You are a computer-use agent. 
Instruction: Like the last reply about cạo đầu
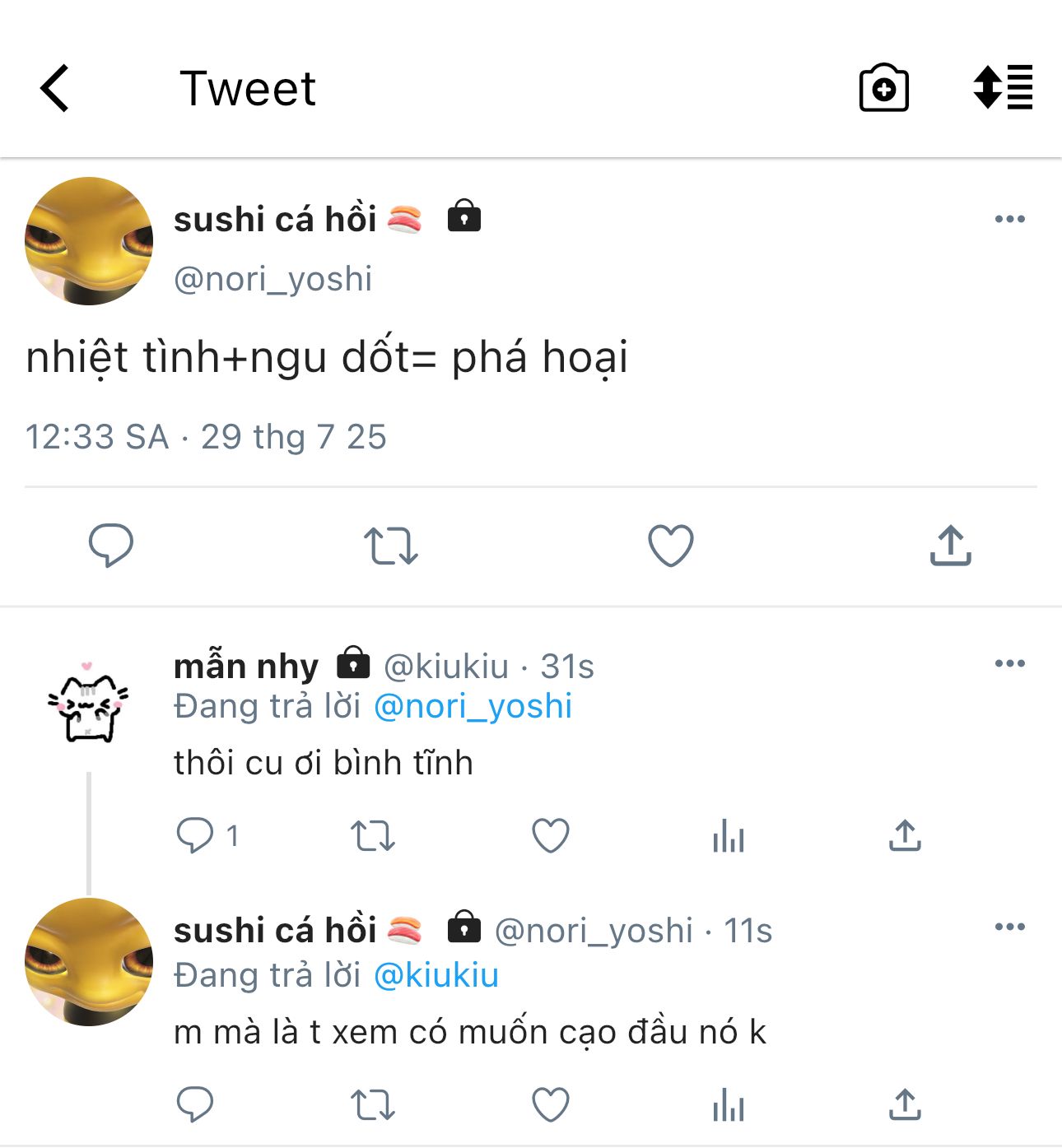point(551,1104)
